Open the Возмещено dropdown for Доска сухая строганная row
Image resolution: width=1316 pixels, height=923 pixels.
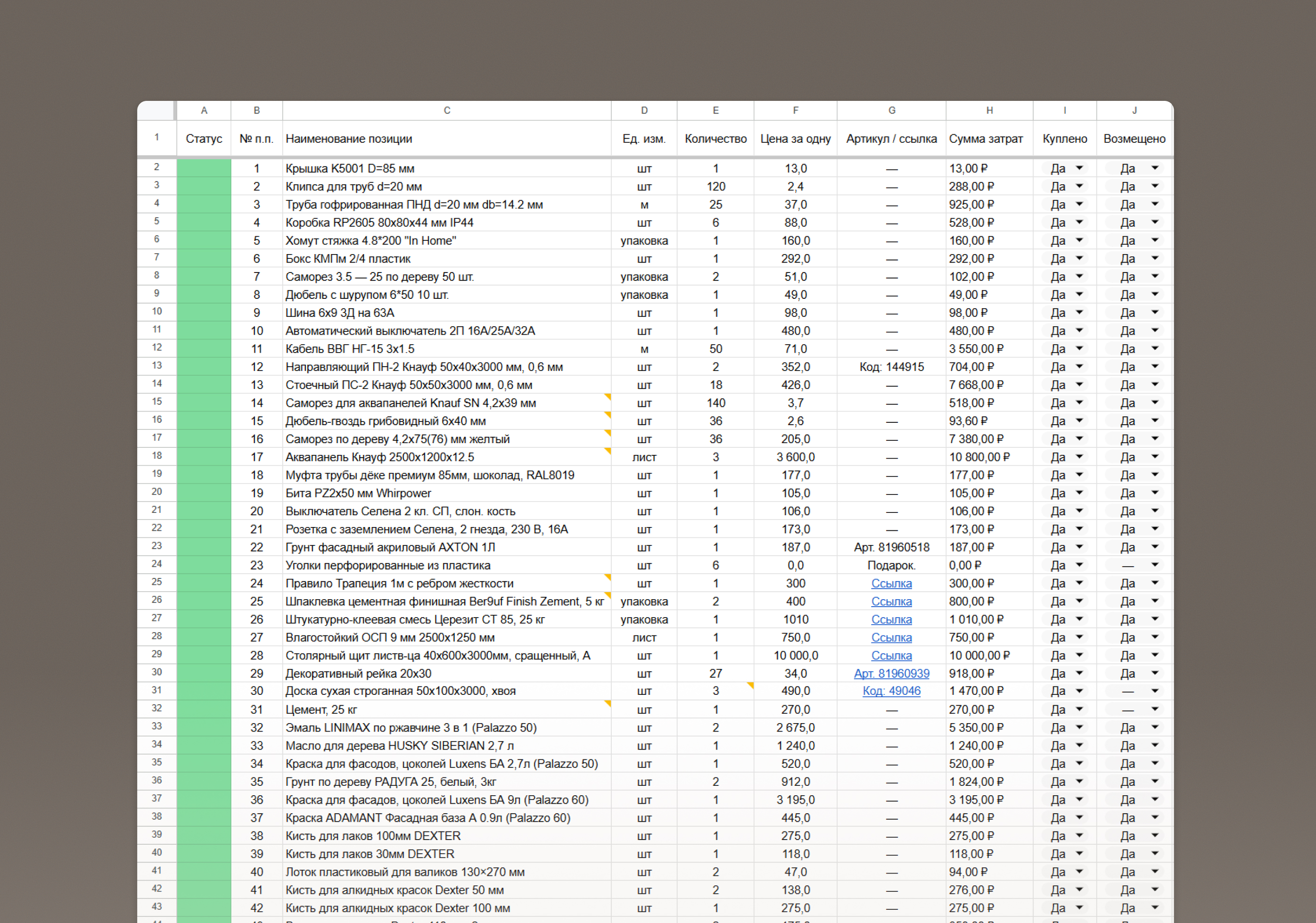[1154, 692]
